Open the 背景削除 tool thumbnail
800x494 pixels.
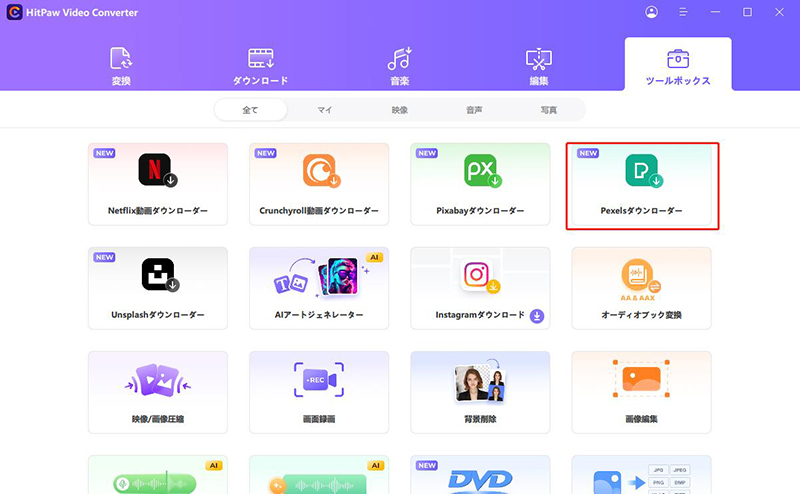coord(480,382)
